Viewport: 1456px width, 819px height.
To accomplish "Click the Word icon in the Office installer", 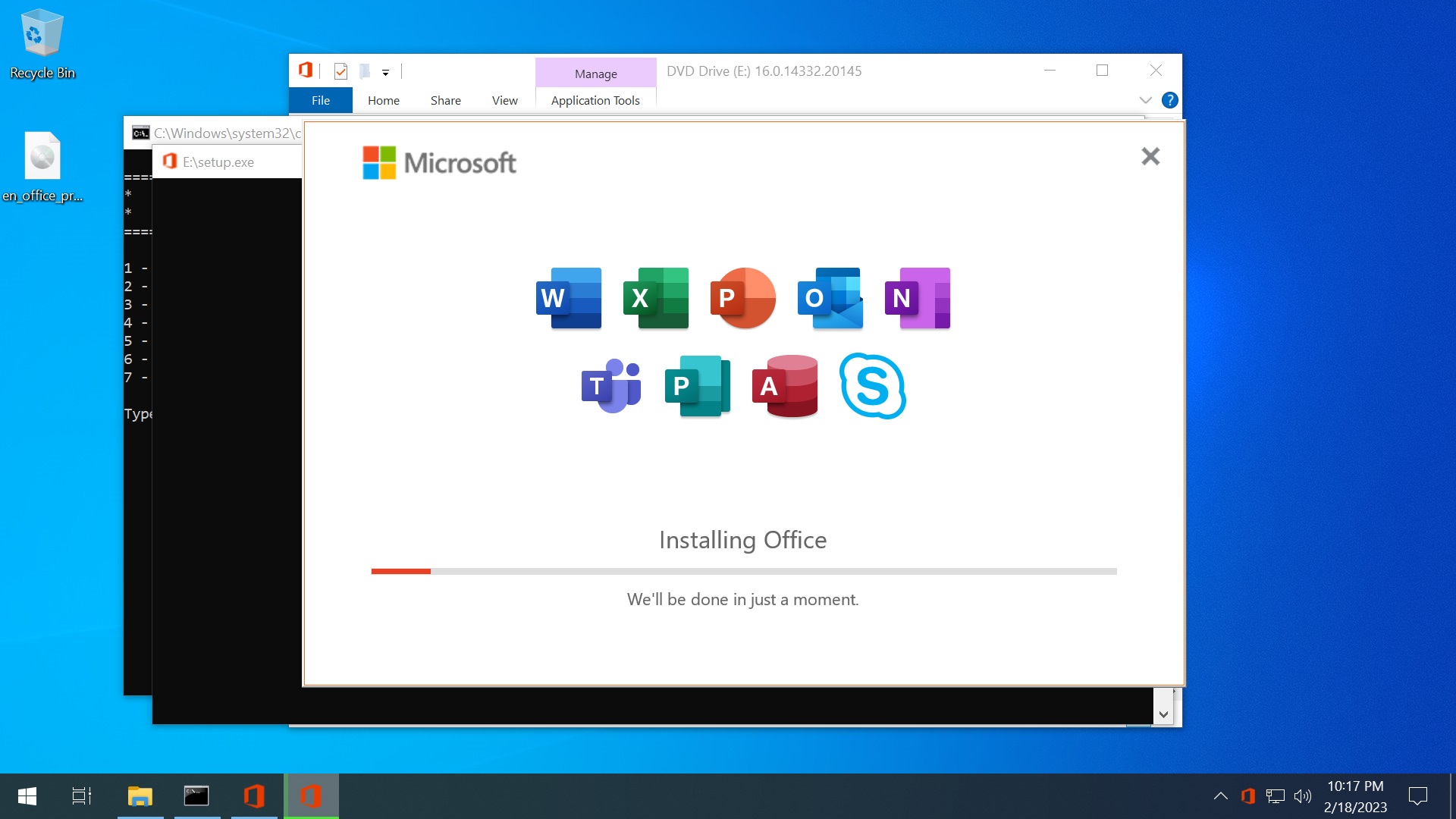I will [x=569, y=298].
